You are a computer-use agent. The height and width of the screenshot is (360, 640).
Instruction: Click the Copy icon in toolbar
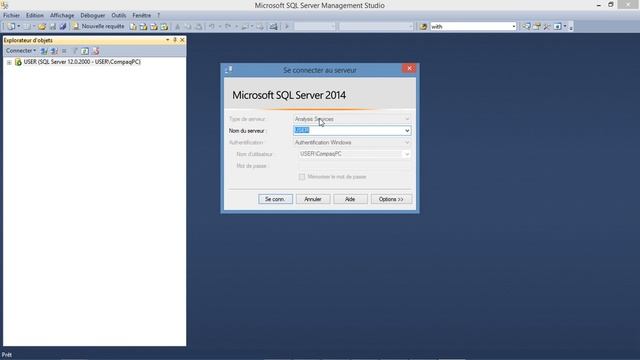coord(188,27)
